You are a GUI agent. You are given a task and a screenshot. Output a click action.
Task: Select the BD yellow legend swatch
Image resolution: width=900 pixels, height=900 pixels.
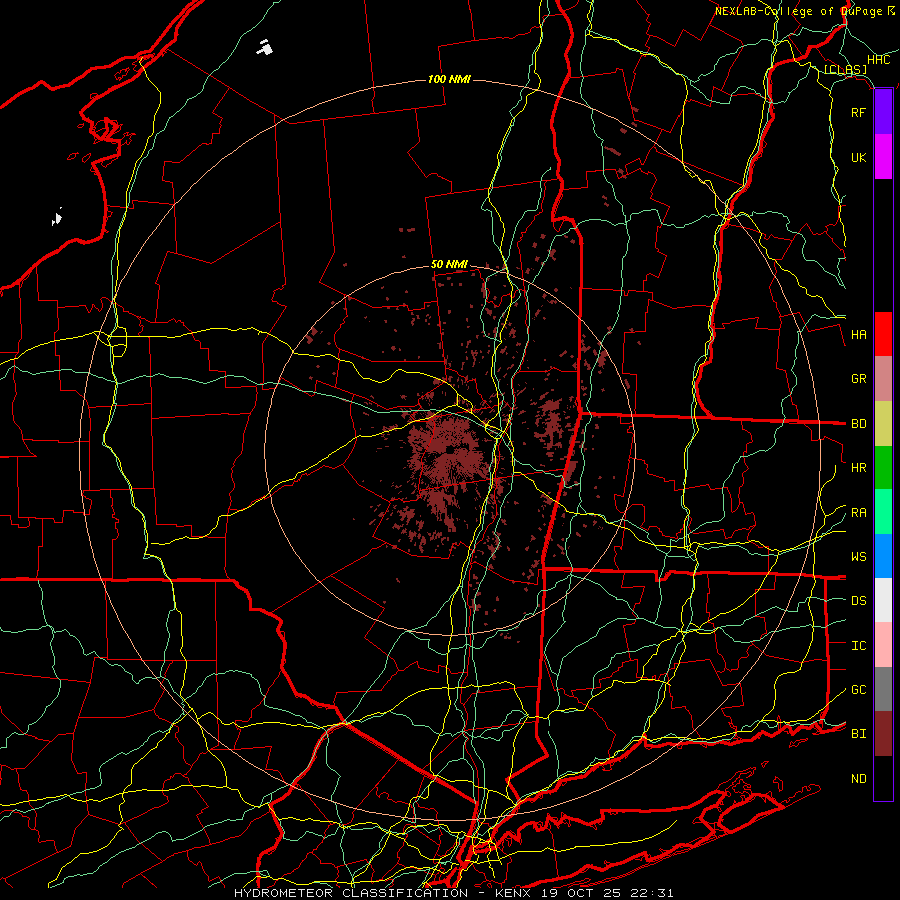click(x=883, y=424)
